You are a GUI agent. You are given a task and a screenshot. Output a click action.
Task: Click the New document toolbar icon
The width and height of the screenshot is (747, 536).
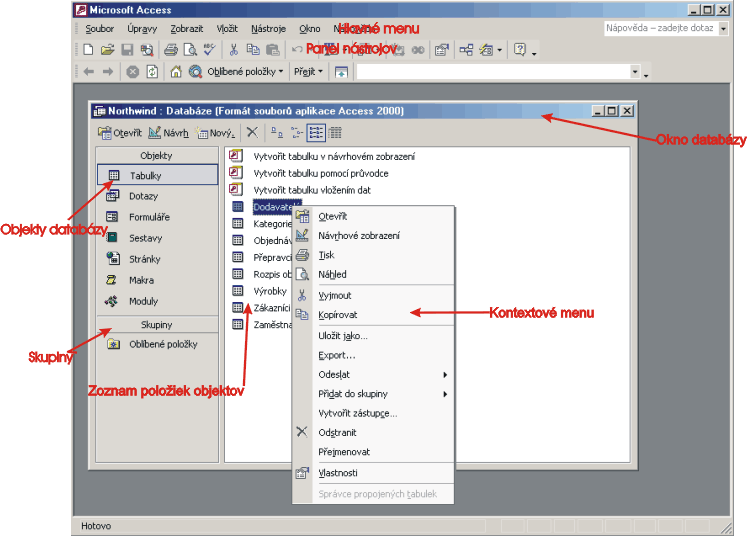pos(88,50)
